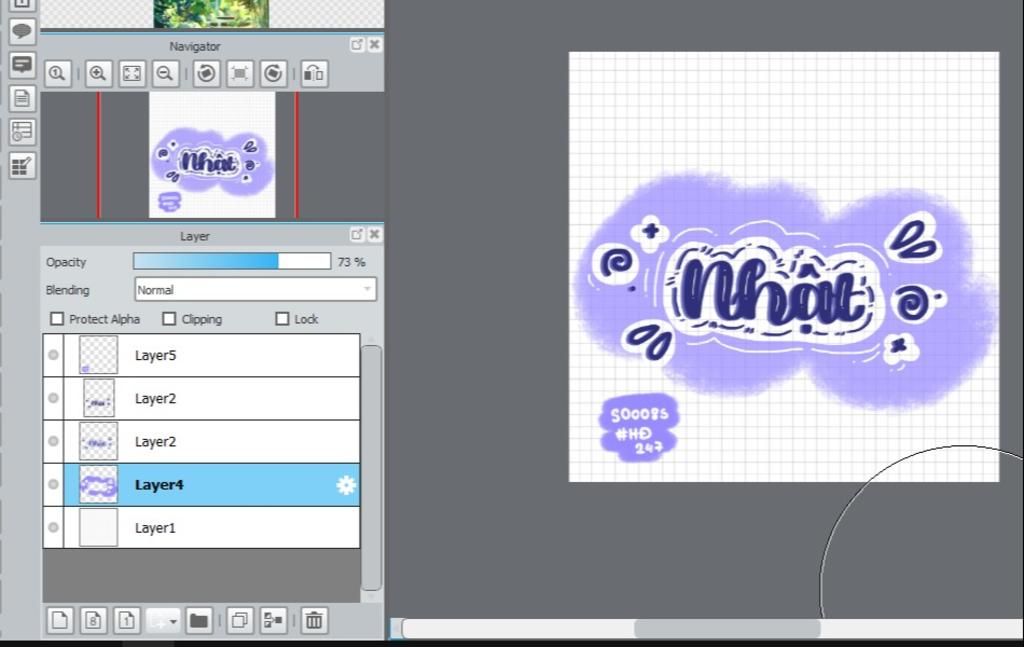Click the 73 % opacity value
The height and width of the screenshot is (647, 1024).
point(351,262)
